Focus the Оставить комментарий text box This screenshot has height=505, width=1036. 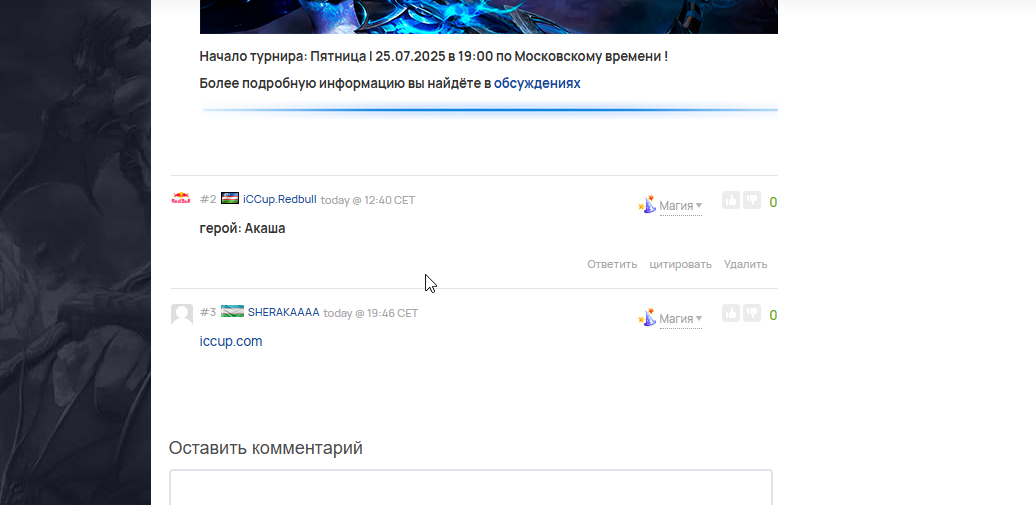pos(470,487)
